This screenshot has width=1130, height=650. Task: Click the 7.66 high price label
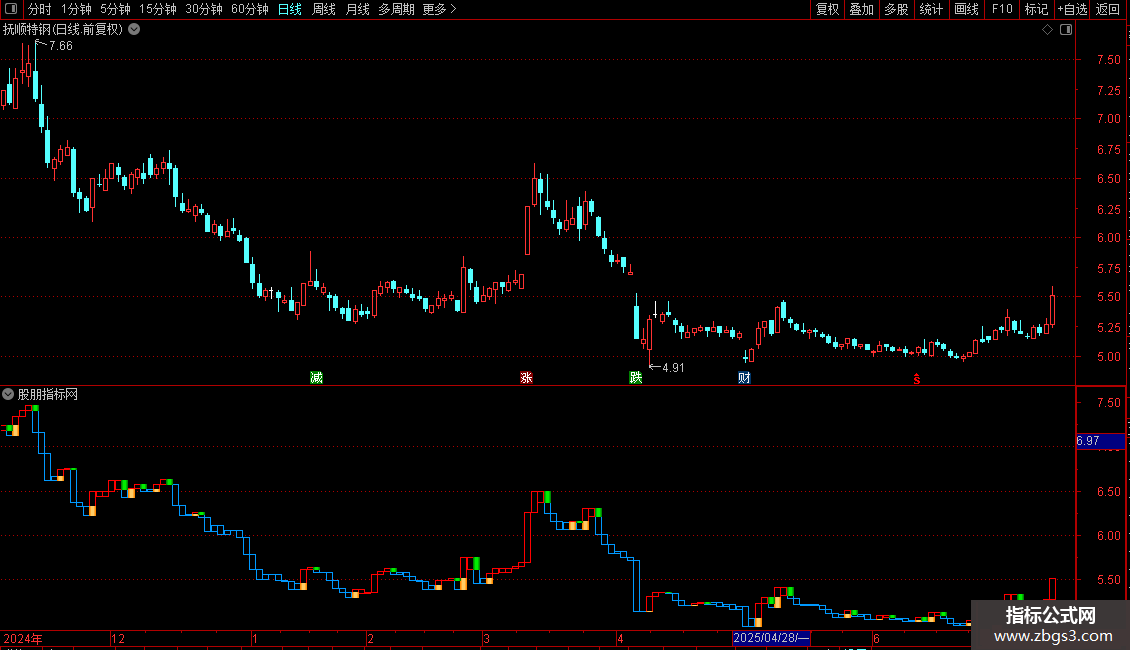click(x=61, y=46)
